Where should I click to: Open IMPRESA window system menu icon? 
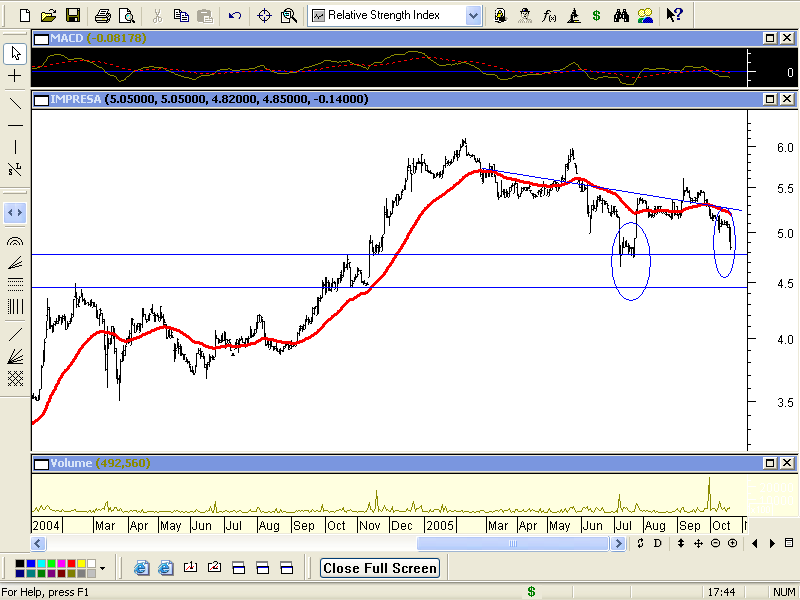point(41,100)
